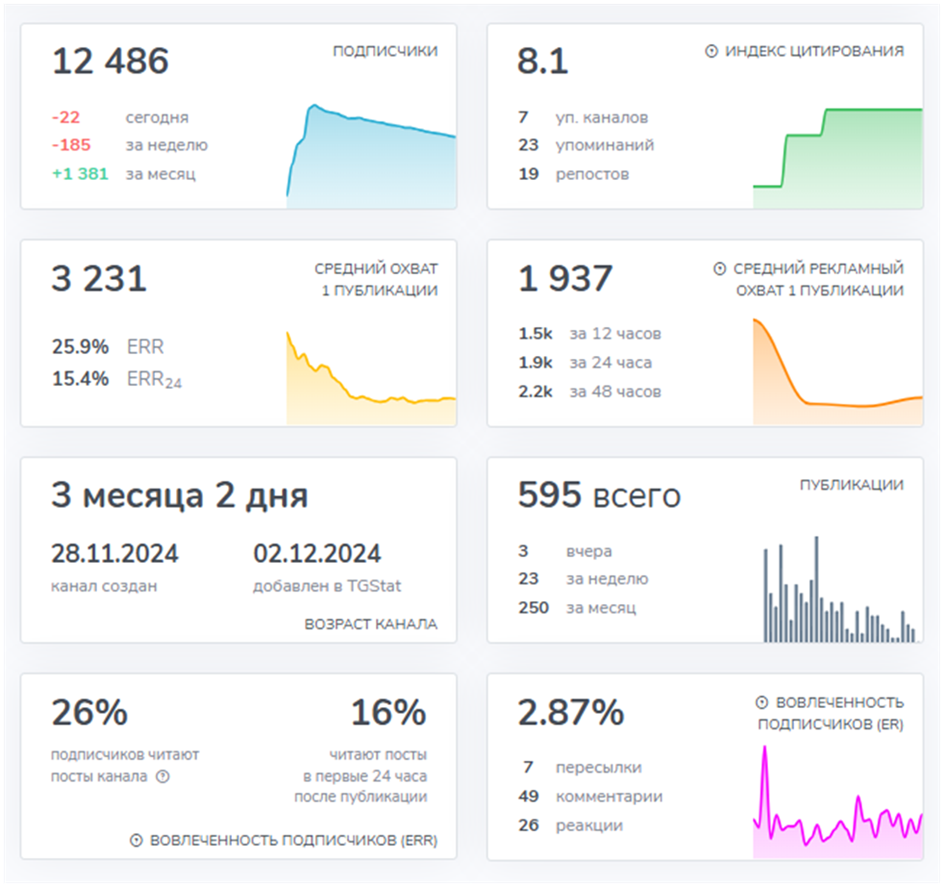Click info icon beside Вовлеченность подписчиков (ERR)
The image size is (944, 887).
[137, 840]
